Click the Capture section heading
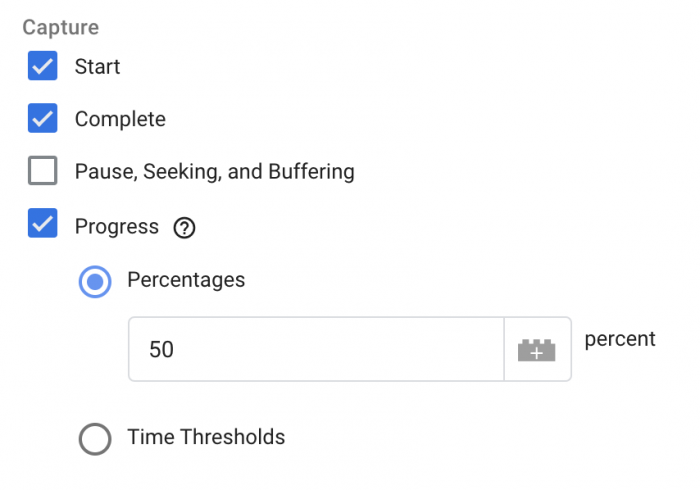This screenshot has width=700, height=490. (x=61, y=27)
